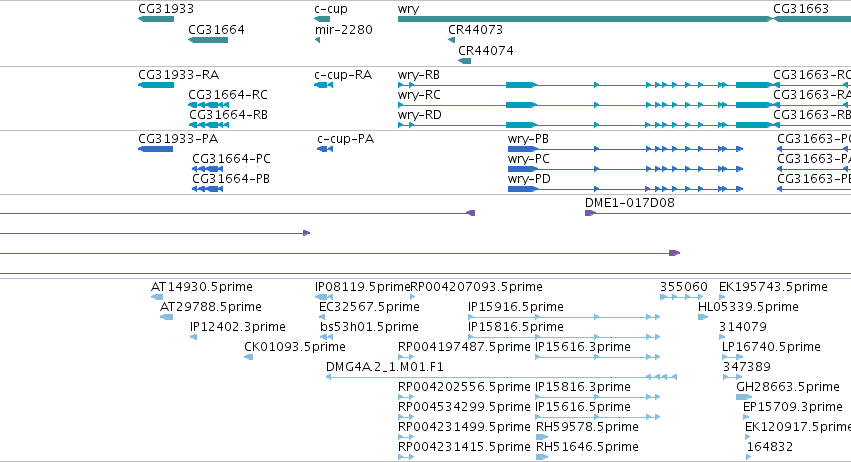Click the IP15916.5prime label
Viewport: 851px width, 462px height.
coord(516,307)
